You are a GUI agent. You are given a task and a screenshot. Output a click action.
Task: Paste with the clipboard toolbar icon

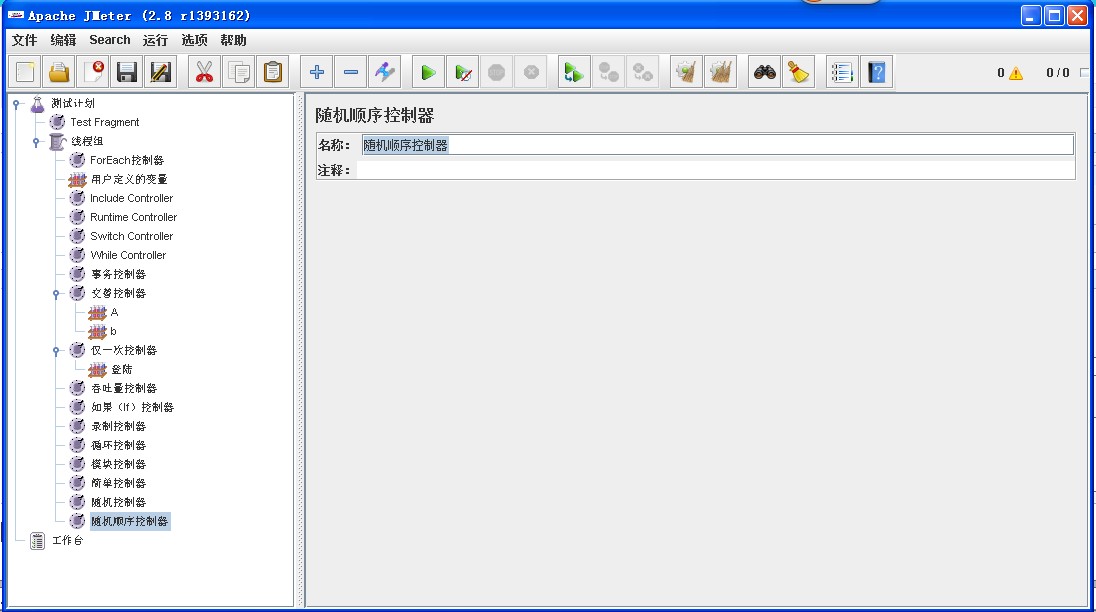(273, 72)
